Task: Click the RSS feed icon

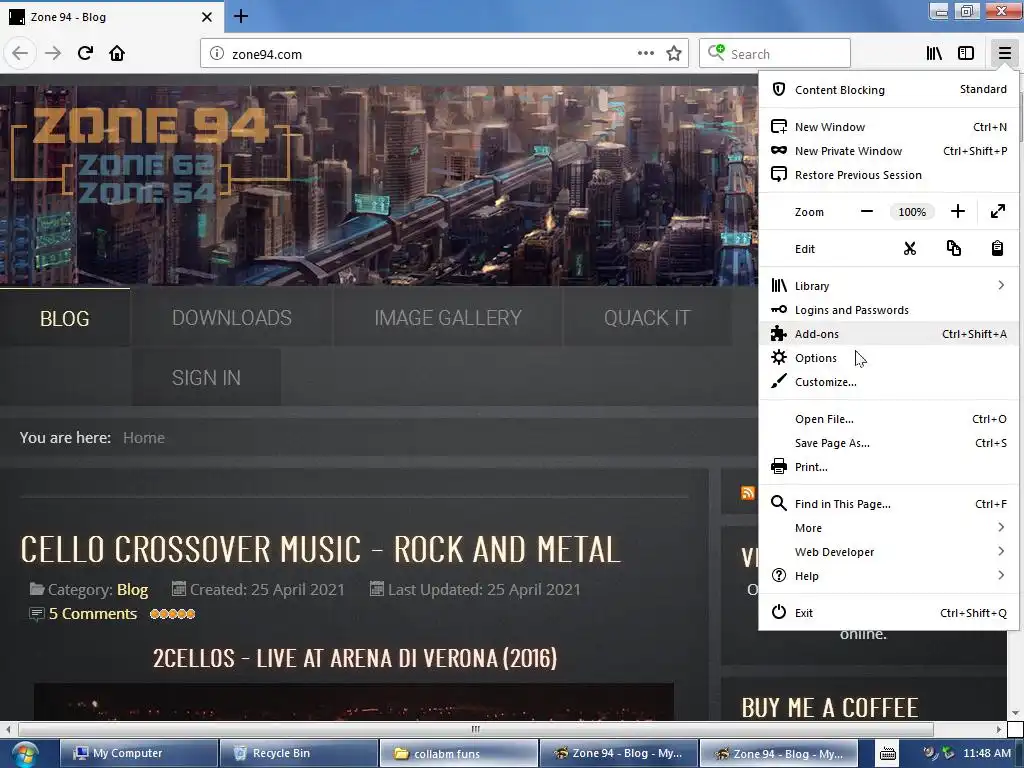Action: (x=748, y=493)
